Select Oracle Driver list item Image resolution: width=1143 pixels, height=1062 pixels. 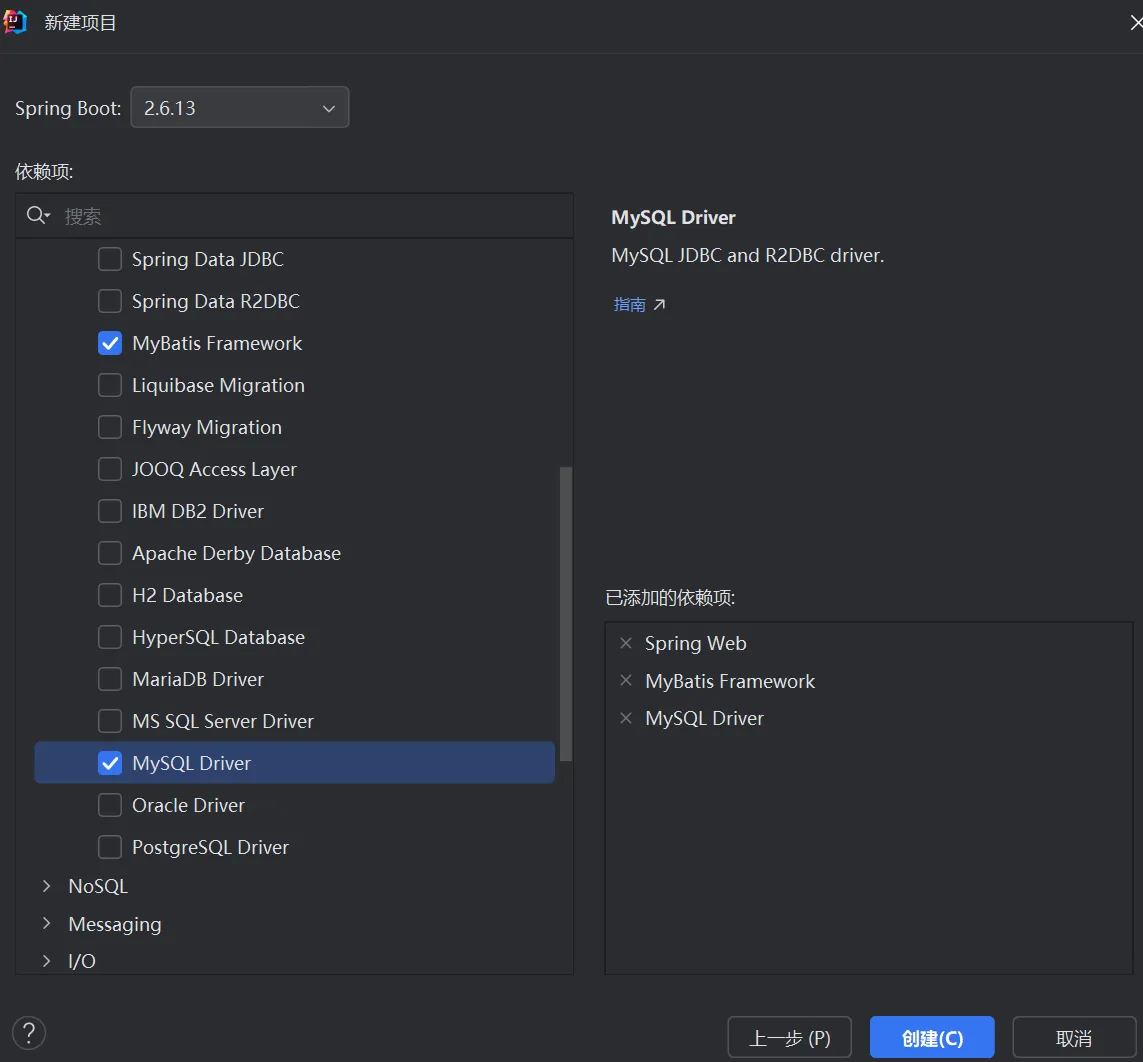point(188,805)
